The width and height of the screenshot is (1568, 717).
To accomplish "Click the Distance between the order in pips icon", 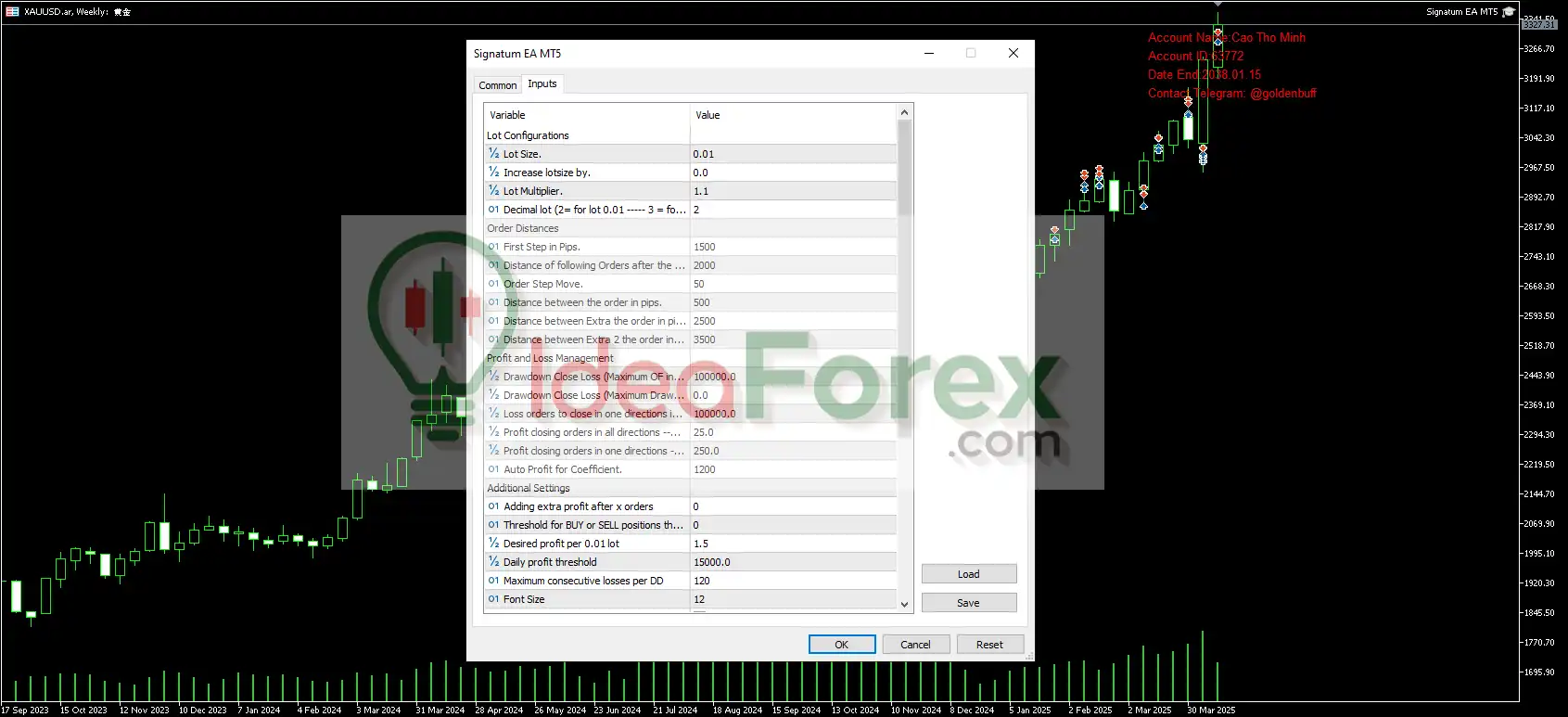I will (x=493, y=302).
